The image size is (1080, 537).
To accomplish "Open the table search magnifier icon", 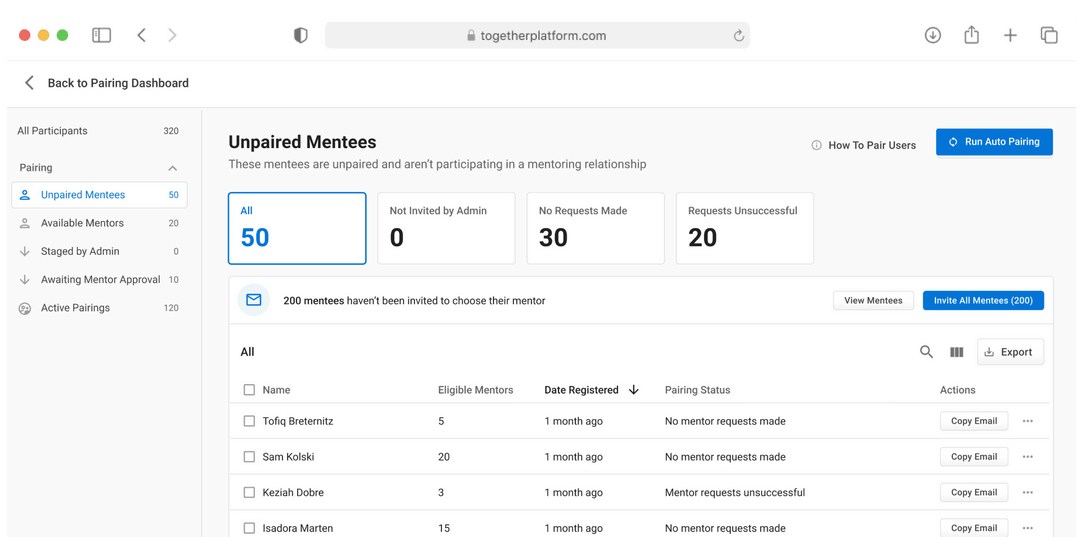I will (926, 352).
